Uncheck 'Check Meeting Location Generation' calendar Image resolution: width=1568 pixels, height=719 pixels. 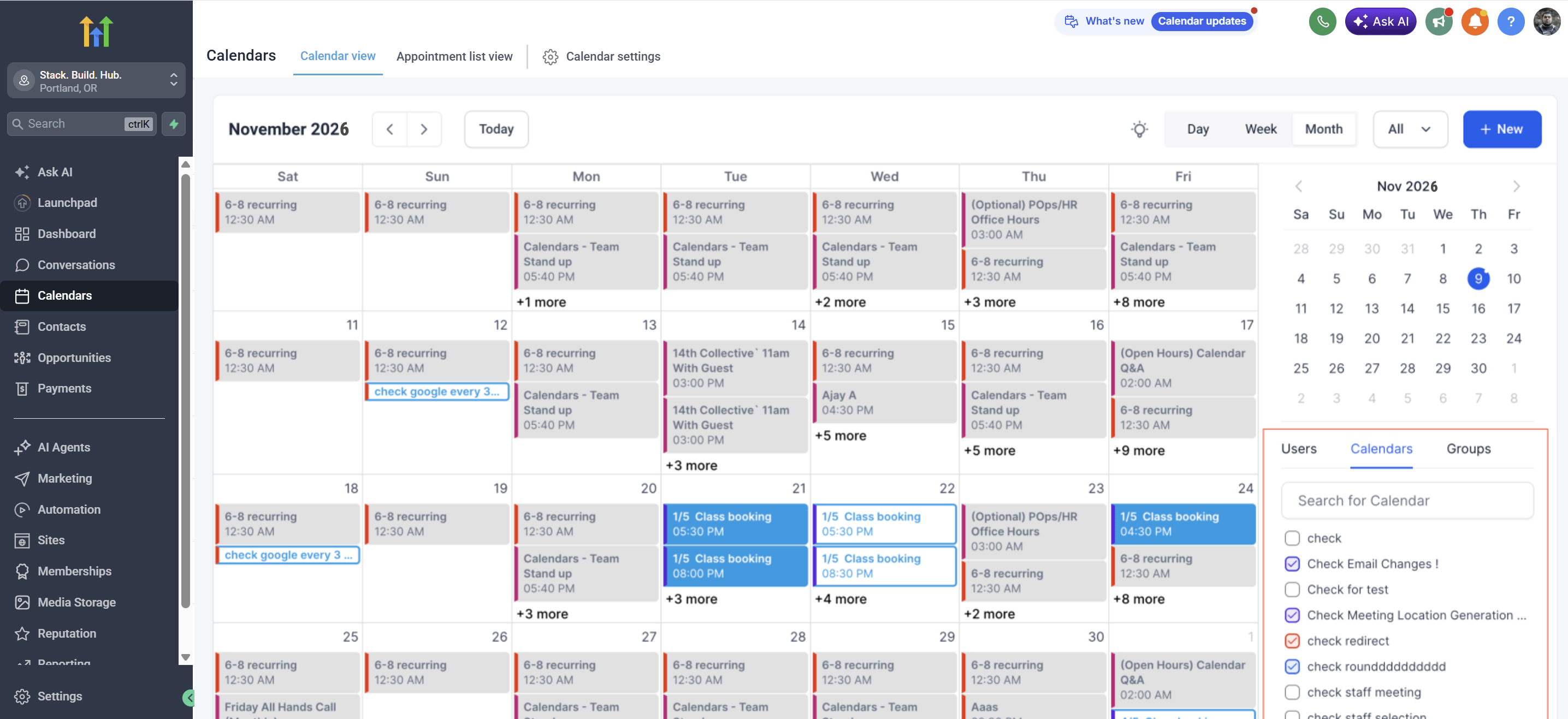pyautogui.click(x=1292, y=615)
